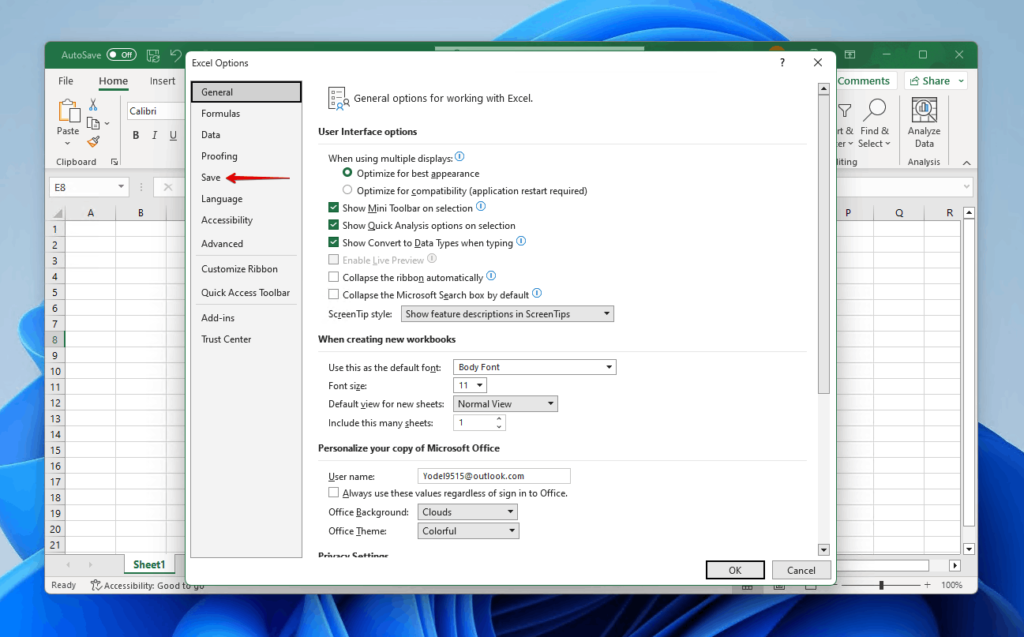Uncheck Show Mini Toolbar on selection
The image size is (1024, 637).
(334, 208)
